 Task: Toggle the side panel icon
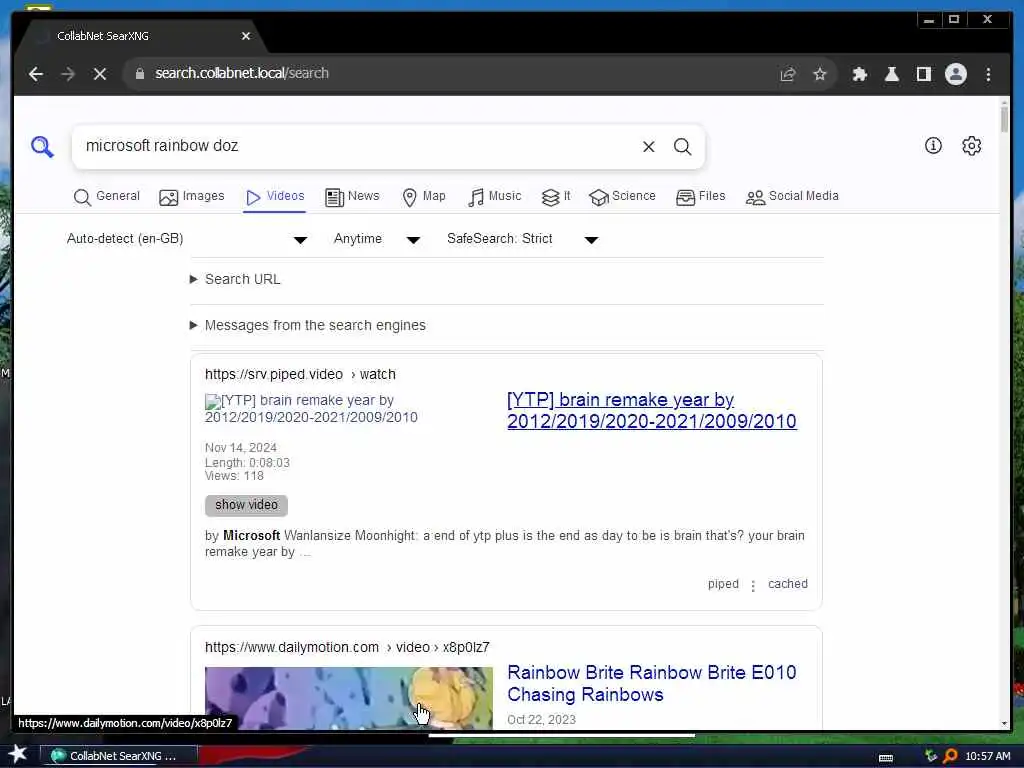point(923,74)
